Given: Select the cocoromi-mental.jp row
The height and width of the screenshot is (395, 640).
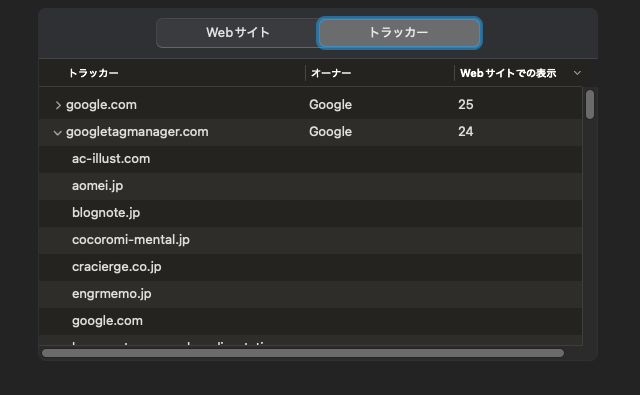Looking at the screenshot, I should point(311,240).
